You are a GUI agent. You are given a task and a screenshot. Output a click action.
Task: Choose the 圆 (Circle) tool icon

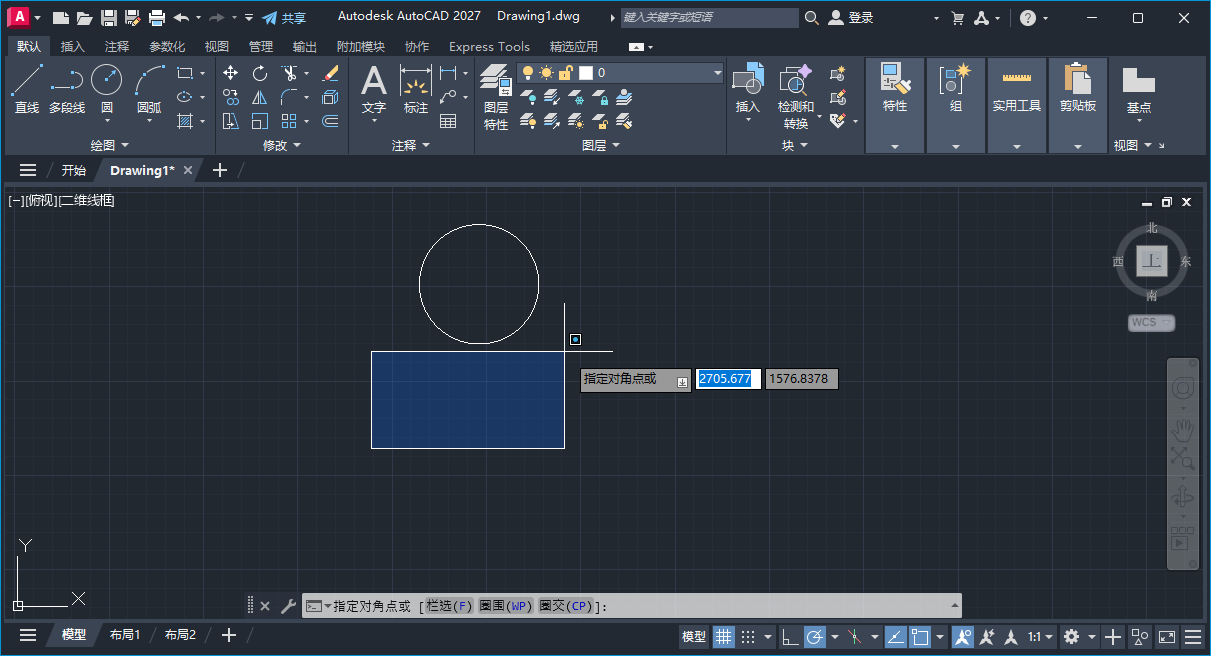point(107,80)
